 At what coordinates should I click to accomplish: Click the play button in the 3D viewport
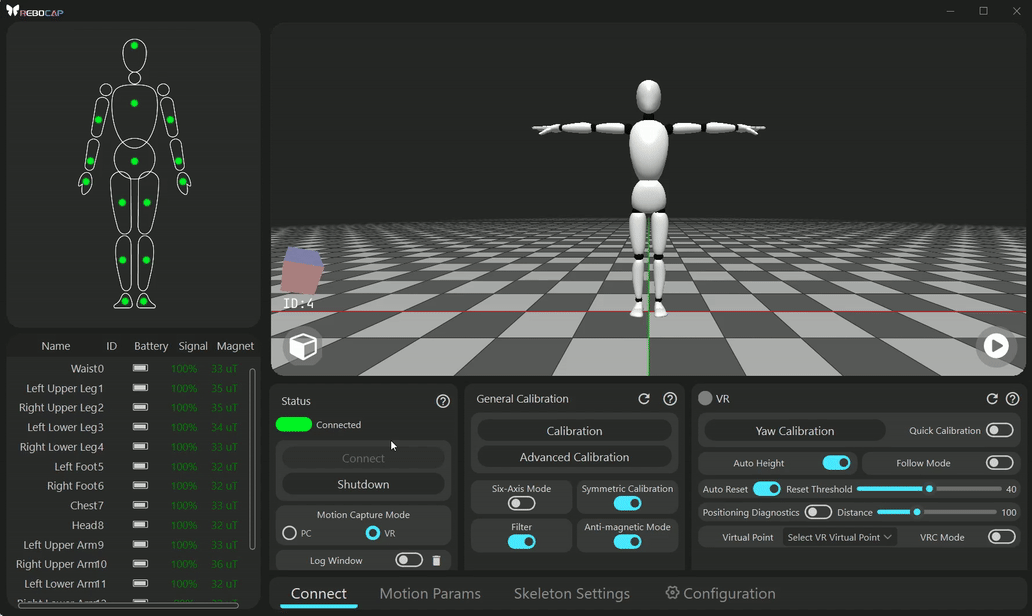pos(996,346)
